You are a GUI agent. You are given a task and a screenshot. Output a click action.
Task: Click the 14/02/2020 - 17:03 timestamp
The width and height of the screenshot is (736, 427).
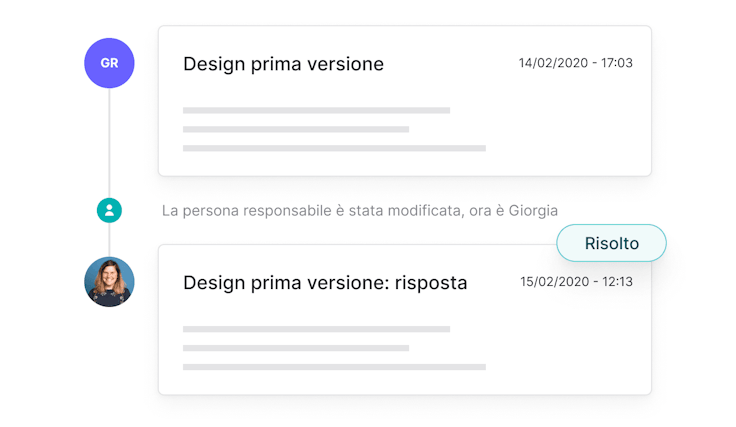click(575, 63)
